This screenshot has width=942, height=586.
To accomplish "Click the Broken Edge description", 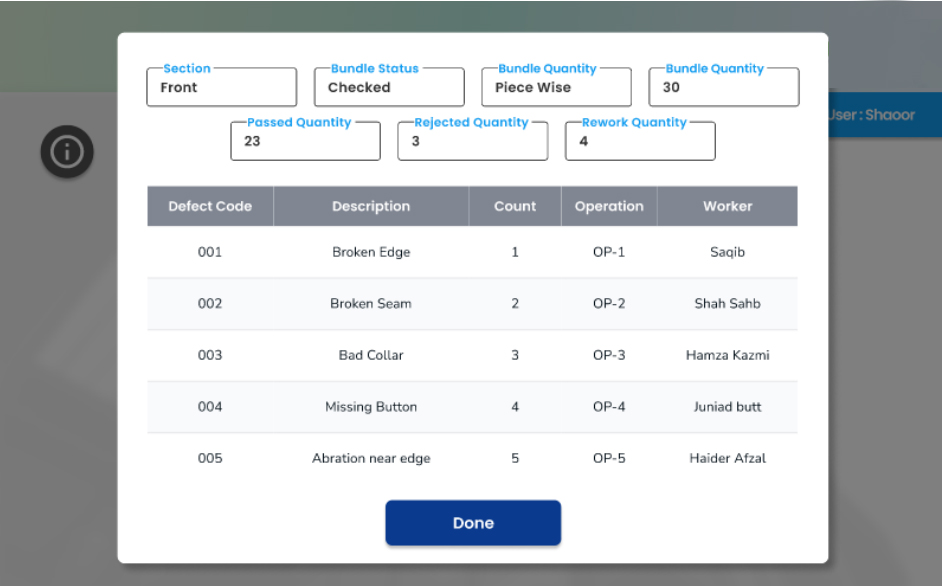I will coord(371,252).
